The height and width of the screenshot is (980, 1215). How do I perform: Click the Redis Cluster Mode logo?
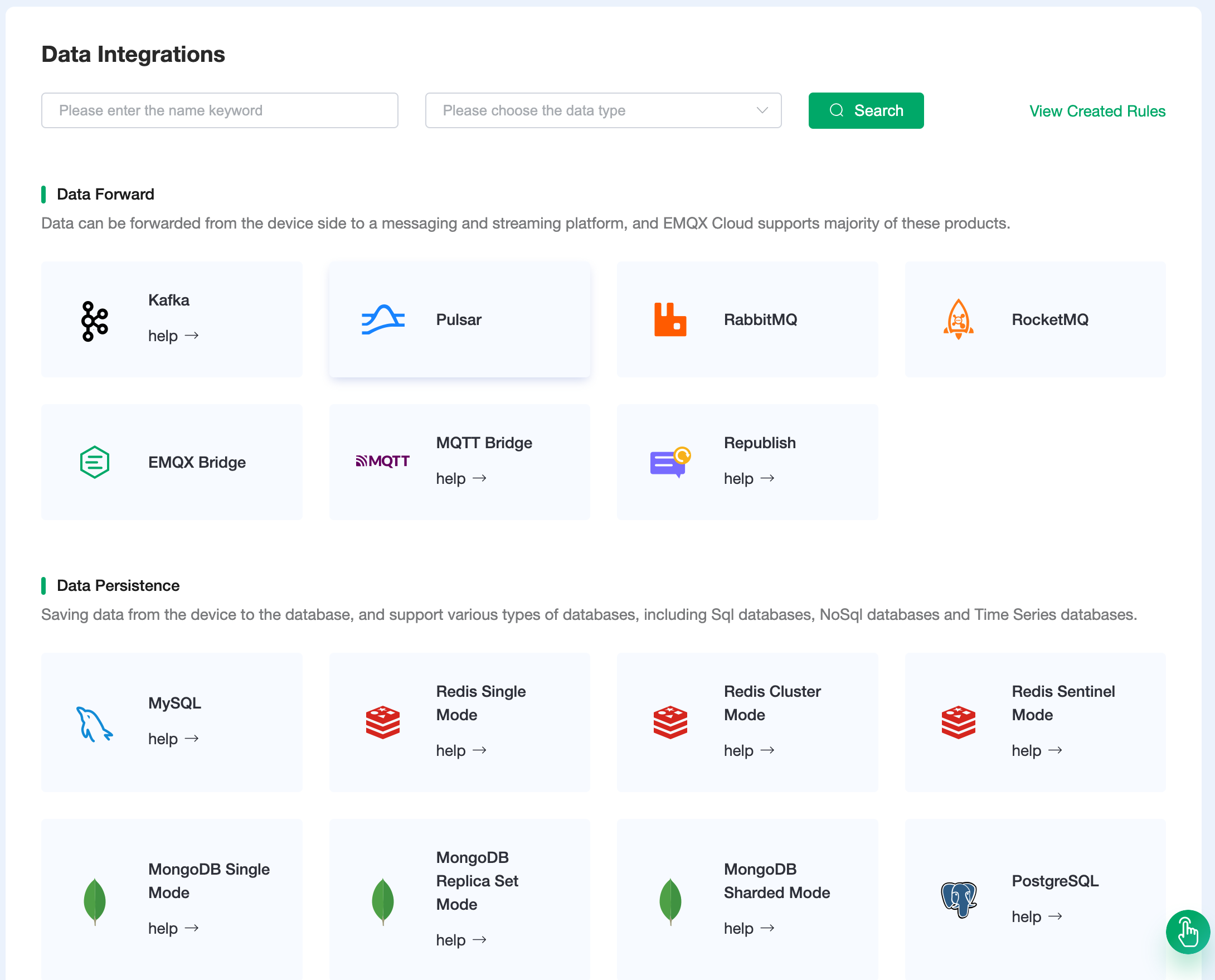tap(670, 722)
